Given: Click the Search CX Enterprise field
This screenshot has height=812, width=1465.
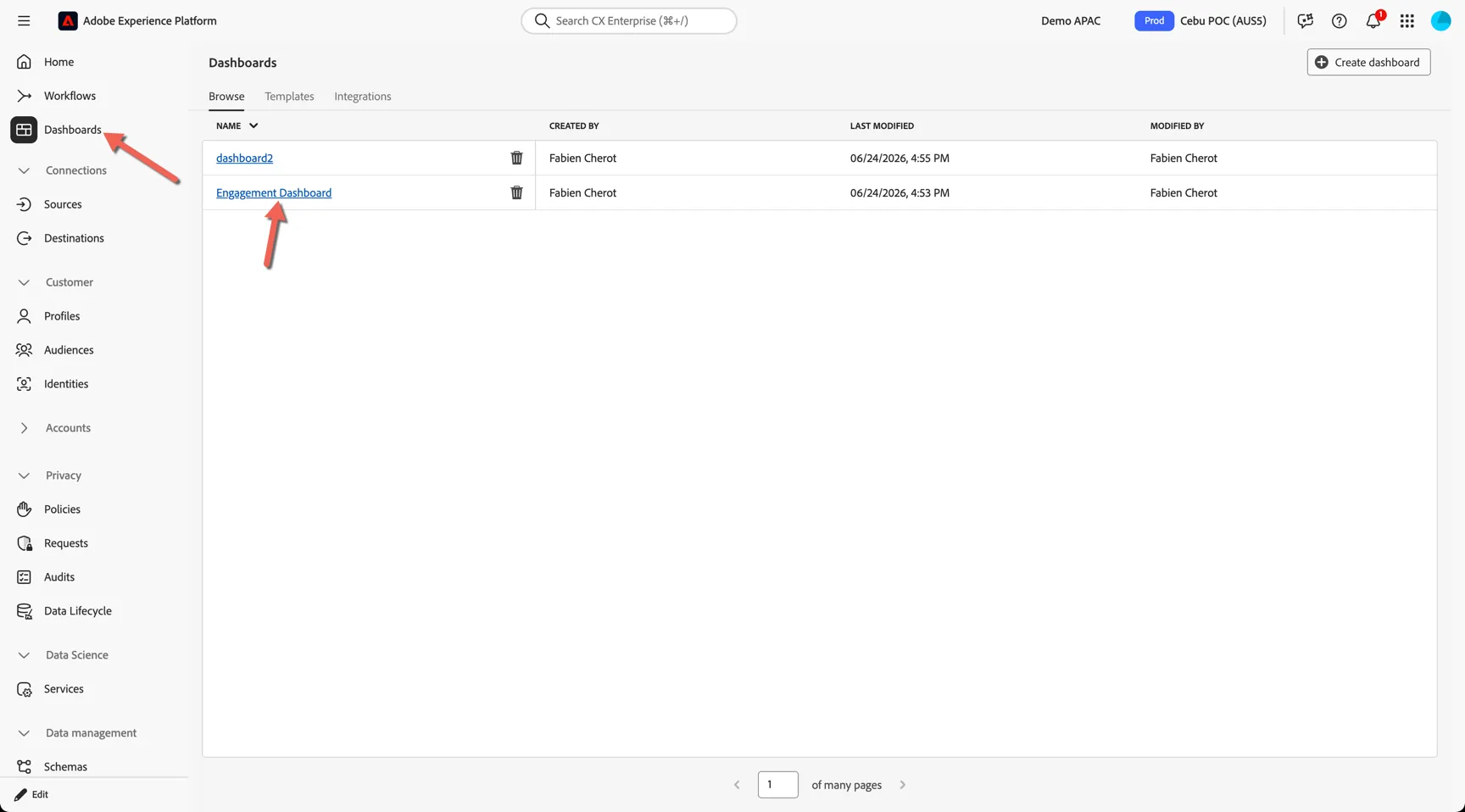Looking at the screenshot, I should tap(629, 20).
